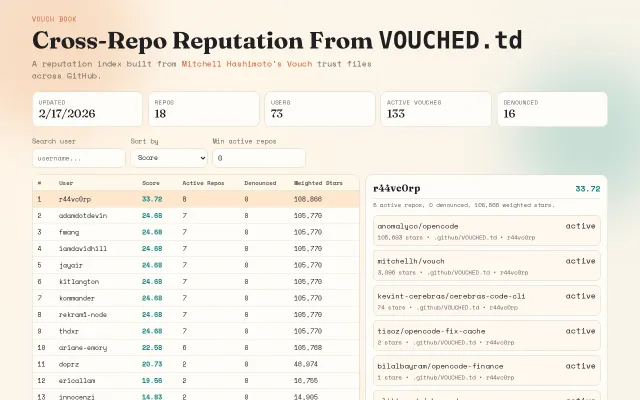Viewport: 640px width, 400px height.
Task: Click the Min active repos field
Action: click(259, 158)
